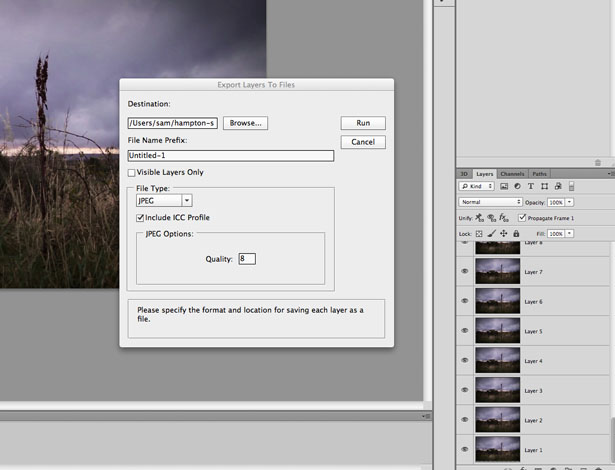The height and width of the screenshot is (470, 615).
Task: Select the Layers tab
Action: coord(484,174)
